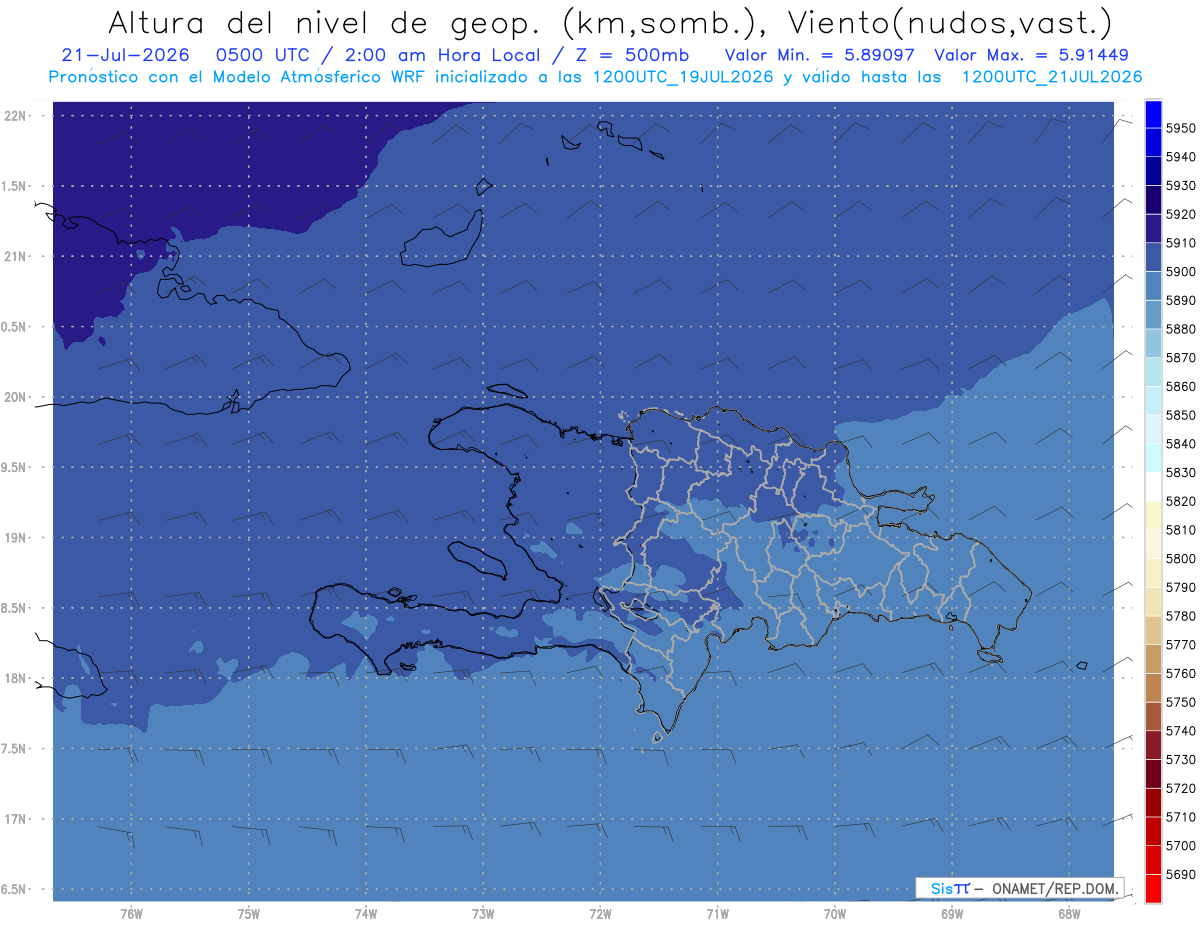The image size is (1200, 927).
Task: Click the 5790 colorbar label
Action: pyautogui.click(x=1180, y=587)
